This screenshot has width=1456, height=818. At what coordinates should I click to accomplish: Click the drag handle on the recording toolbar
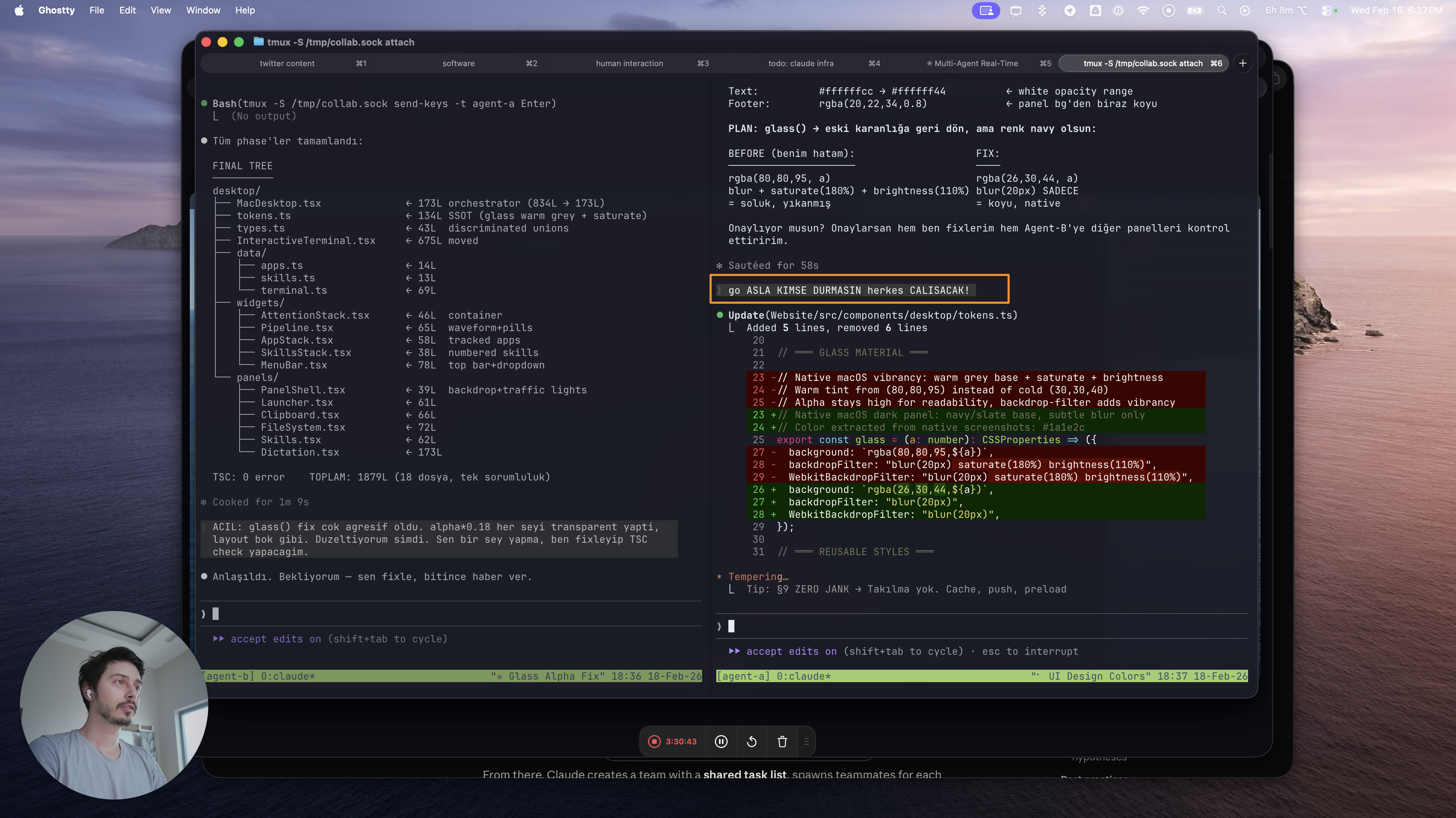click(x=807, y=741)
